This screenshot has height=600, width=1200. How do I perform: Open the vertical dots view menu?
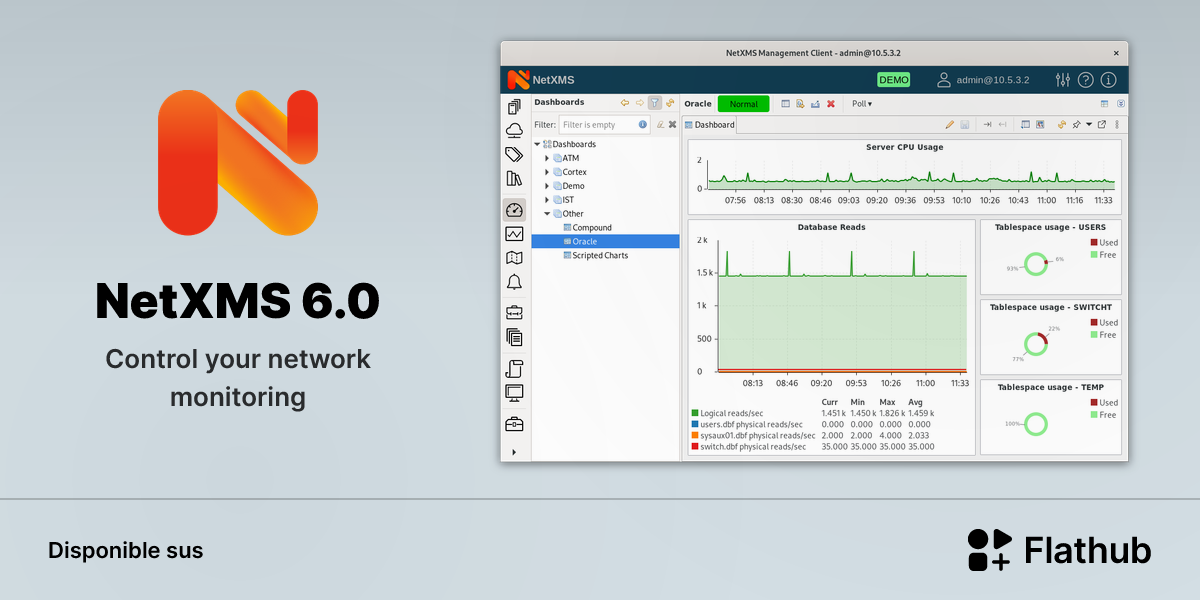[1117, 125]
